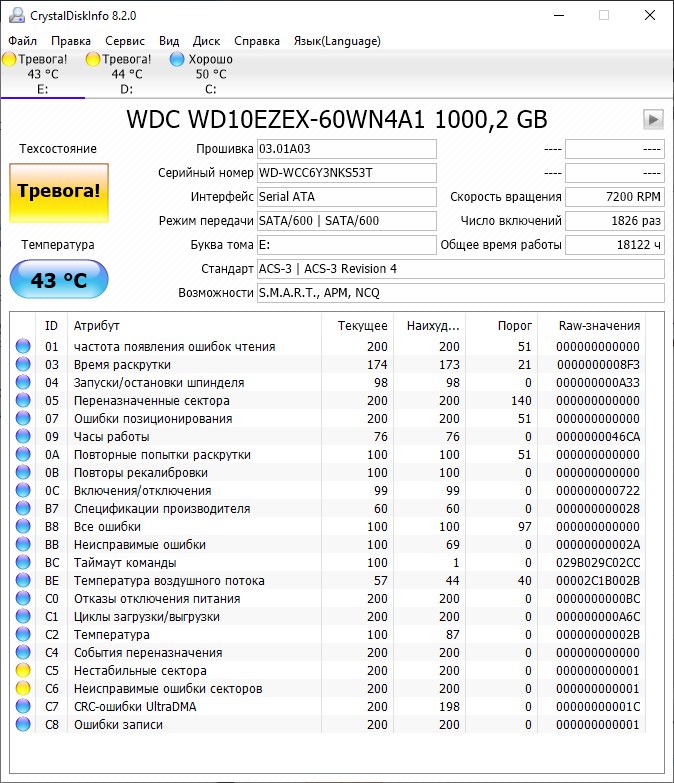Click the transfer mode field SATA/600

point(346,221)
